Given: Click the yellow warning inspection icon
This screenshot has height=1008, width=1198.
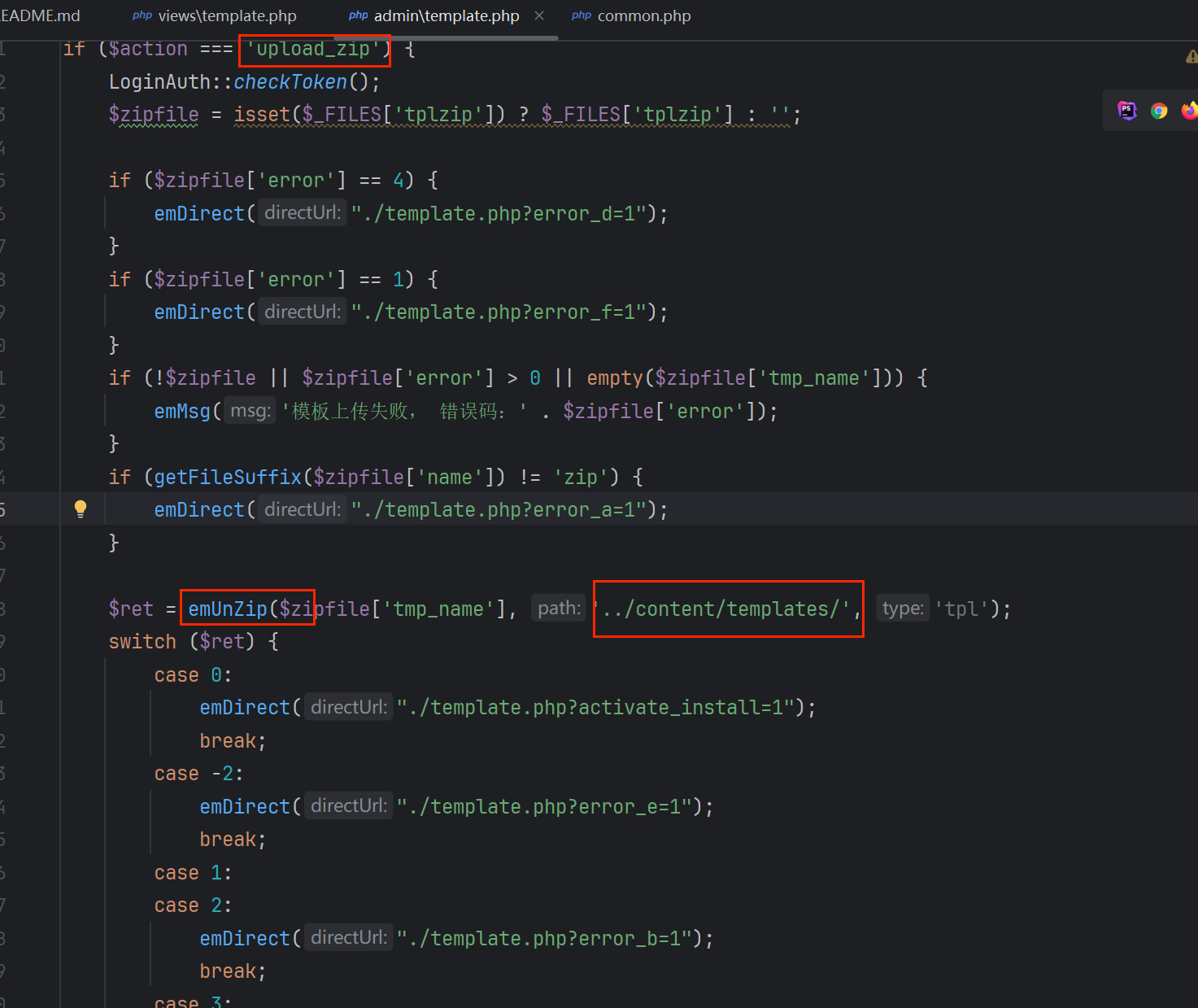Looking at the screenshot, I should coord(1191,57).
